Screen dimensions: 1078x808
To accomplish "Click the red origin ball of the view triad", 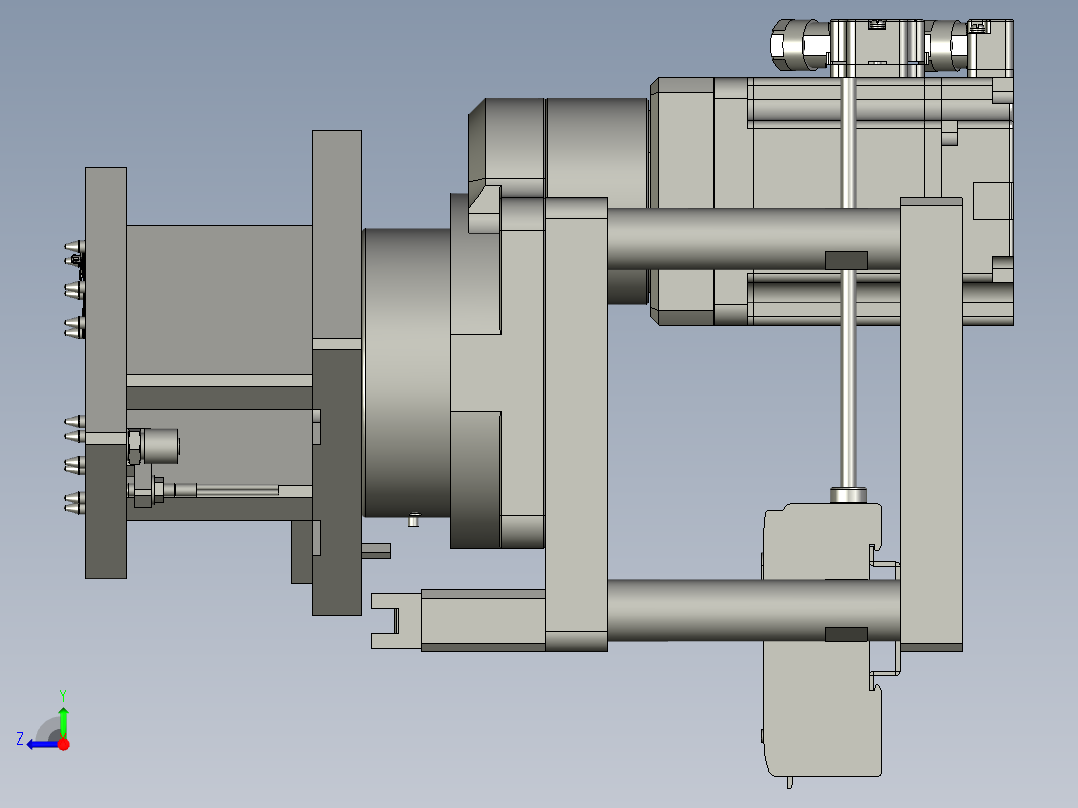I will coord(63,744).
